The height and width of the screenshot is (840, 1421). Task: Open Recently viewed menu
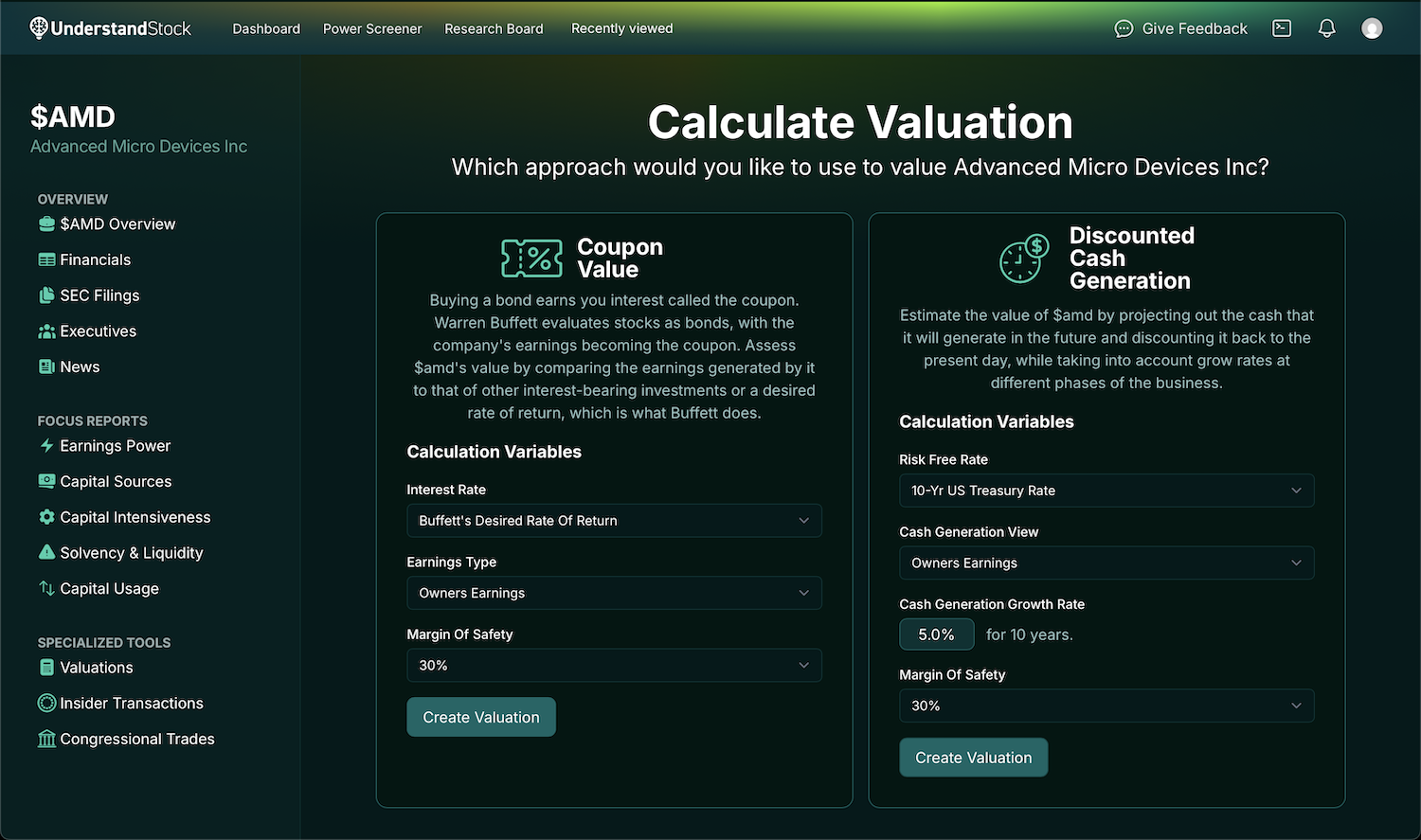(622, 28)
